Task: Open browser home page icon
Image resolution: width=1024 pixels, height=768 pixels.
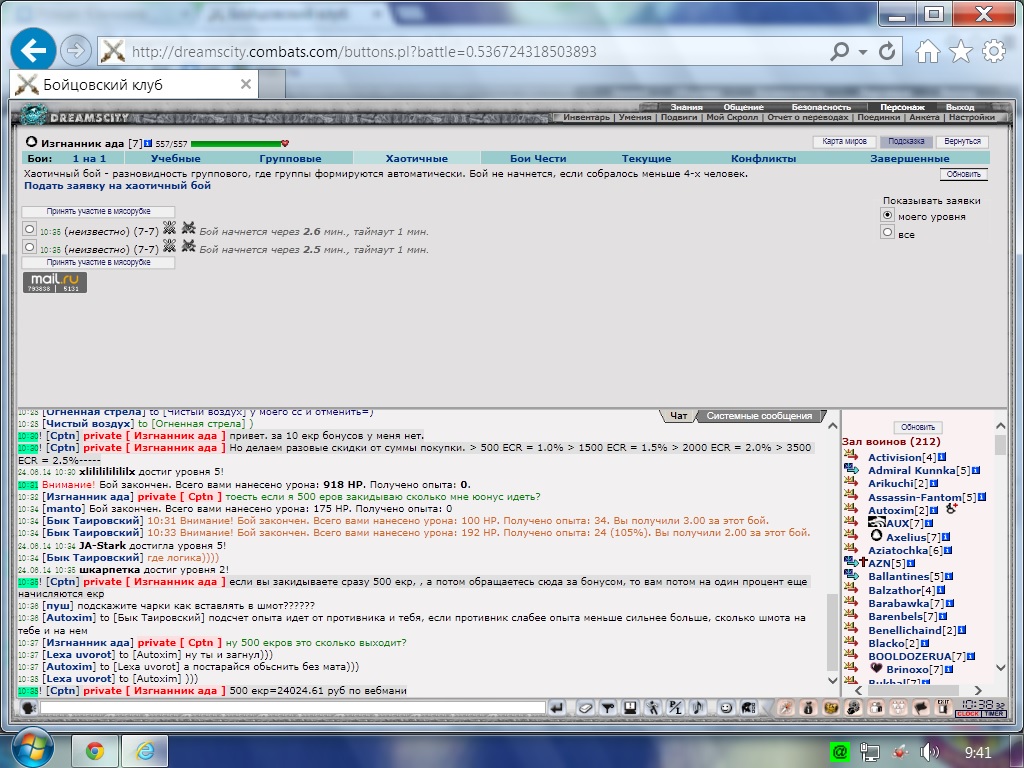Action: pos(928,51)
